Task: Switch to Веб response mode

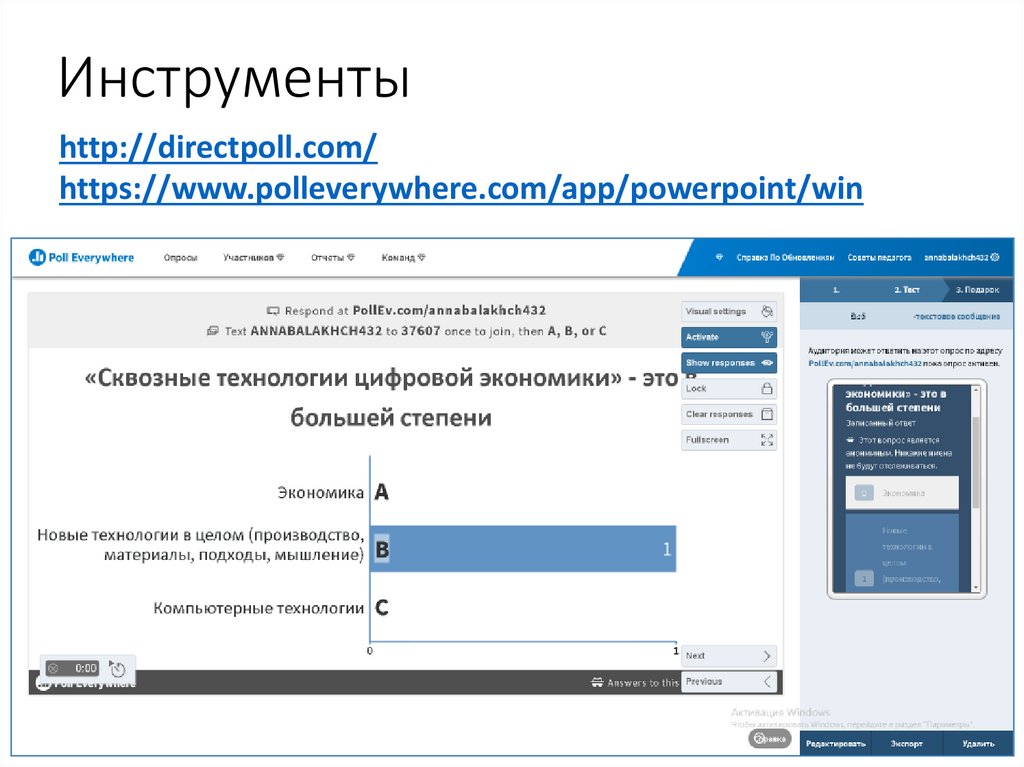Action: (x=857, y=316)
